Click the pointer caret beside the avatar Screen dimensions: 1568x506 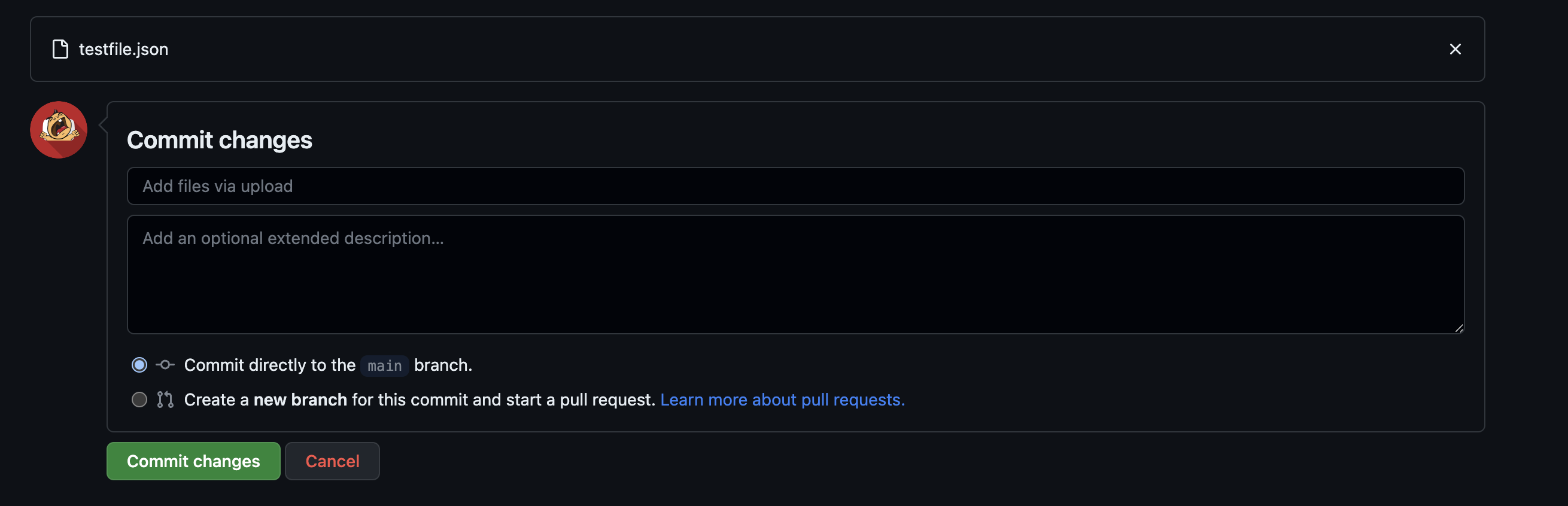pyautogui.click(x=103, y=125)
